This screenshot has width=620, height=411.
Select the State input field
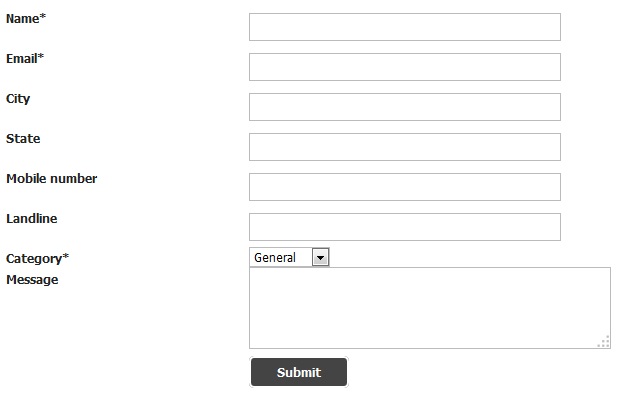(405, 147)
